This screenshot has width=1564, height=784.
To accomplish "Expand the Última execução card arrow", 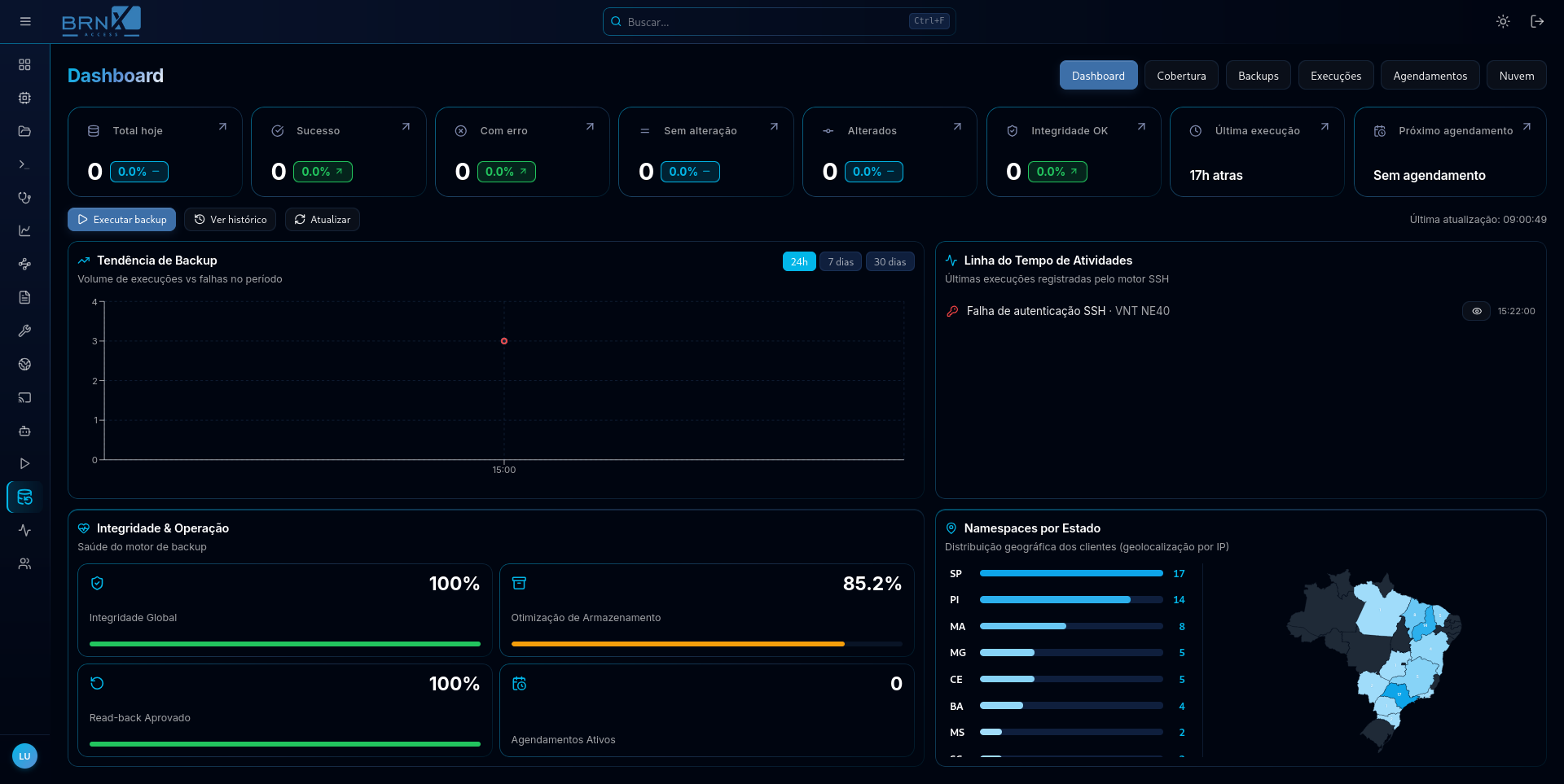I will pos(1325,127).
